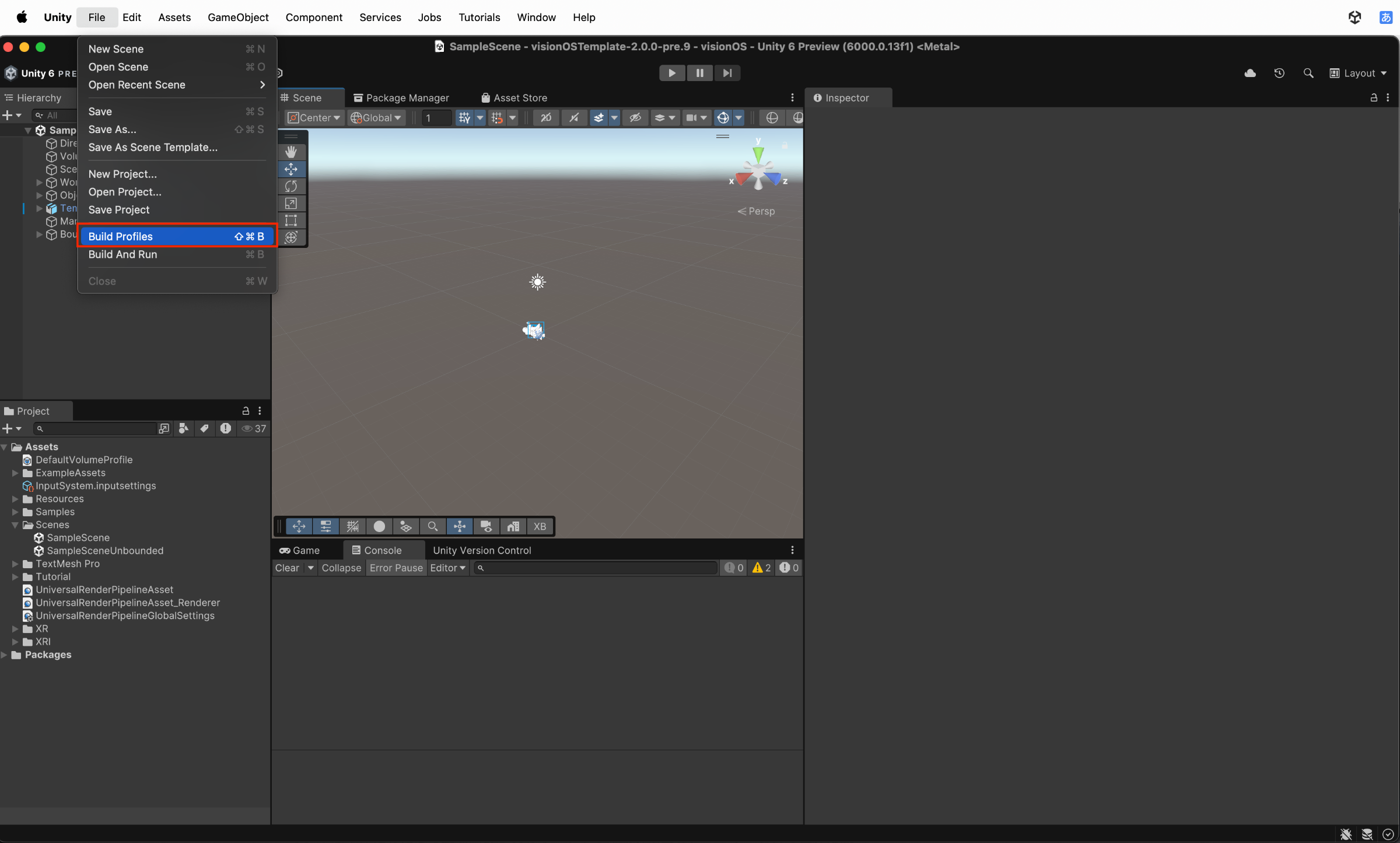Screen dimensions: 1400x843
Task: Toggle hidden objects visibility icon
Action: [635, 118]
